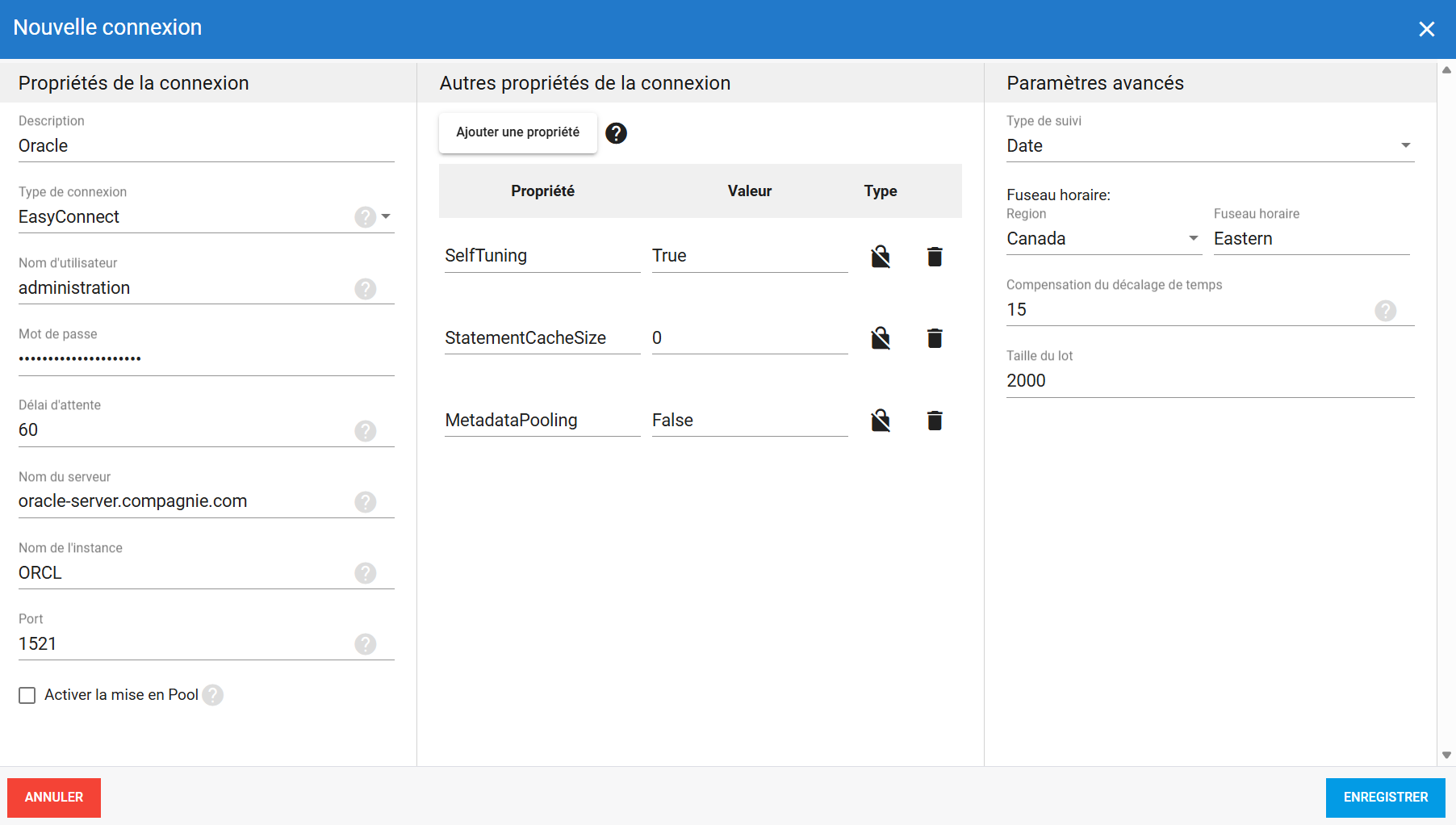Image resolution: width=1456 pixels, height=825 pixels.
Task: Open the Type de connexion dropdown
Action: (386, 216)
